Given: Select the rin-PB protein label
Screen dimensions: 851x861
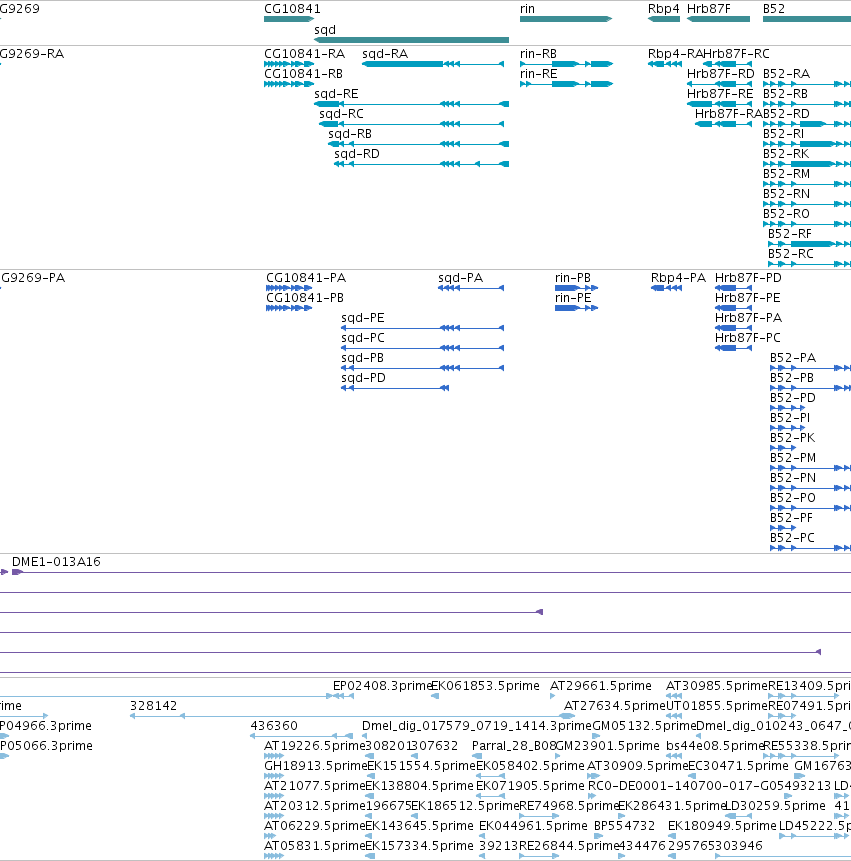Looking at the screenshot, I should tap(573, 278).
